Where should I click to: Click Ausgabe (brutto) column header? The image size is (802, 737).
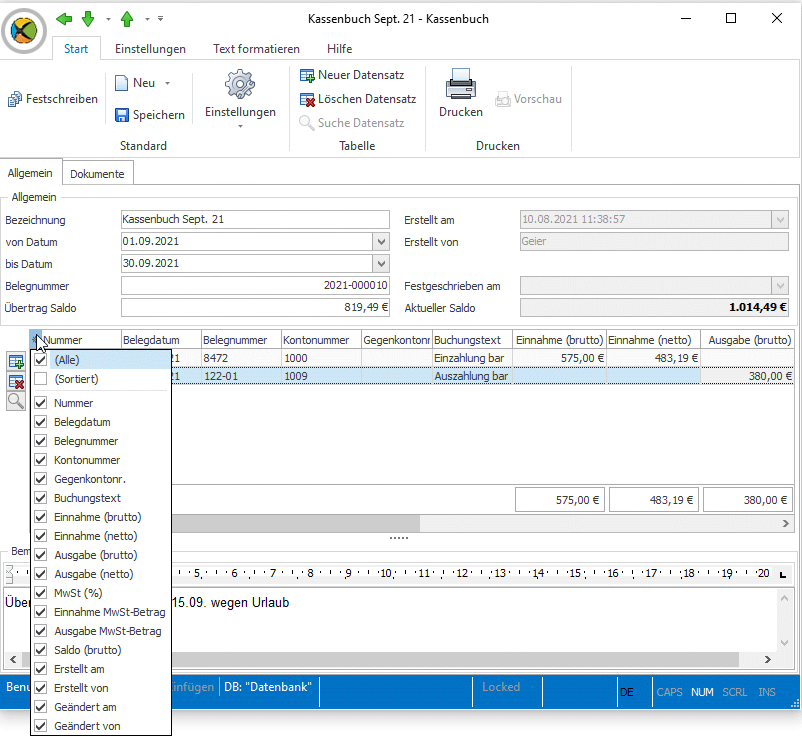click(x=747, y=340)
